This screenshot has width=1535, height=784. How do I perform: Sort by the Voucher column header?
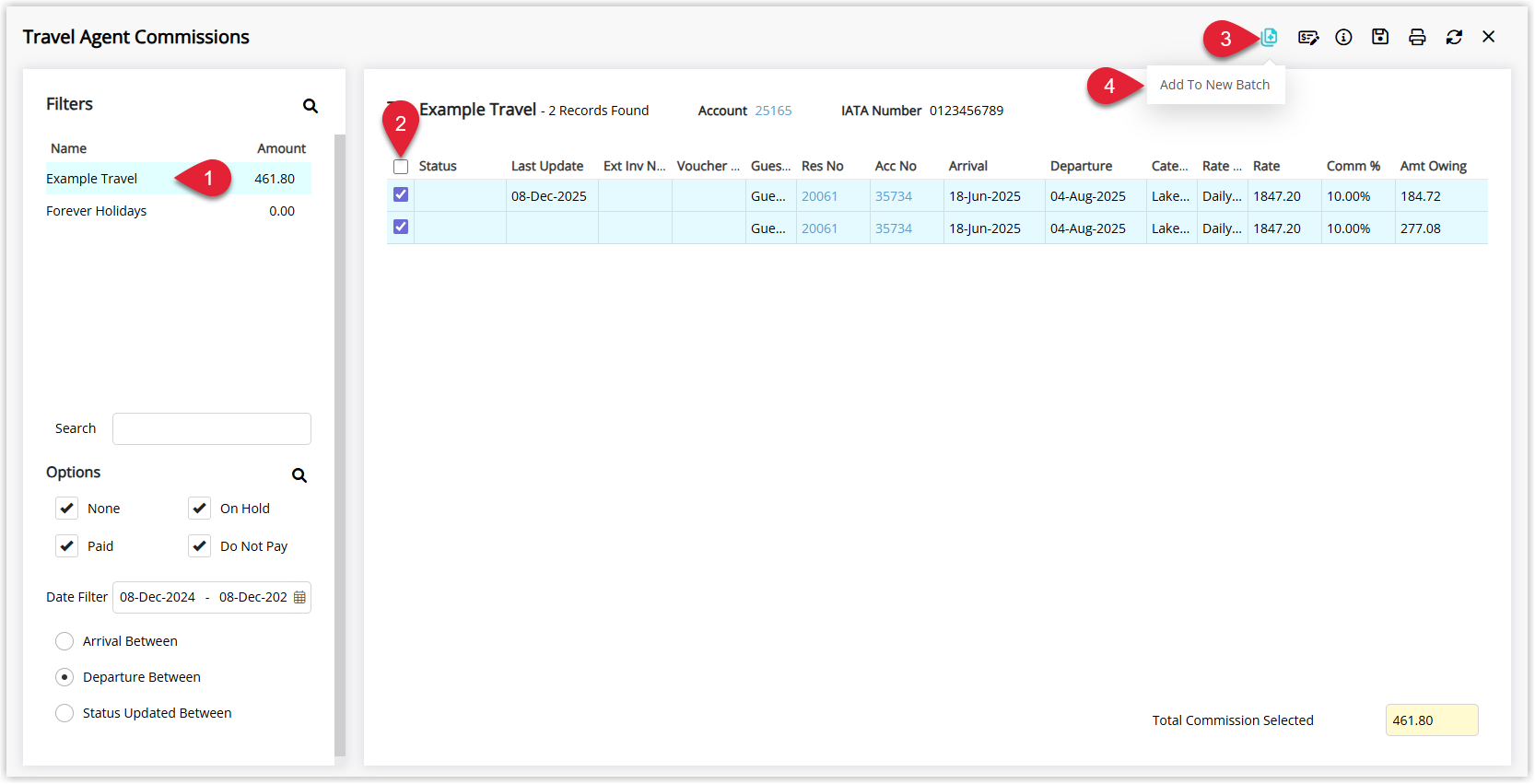coord(708,166)
